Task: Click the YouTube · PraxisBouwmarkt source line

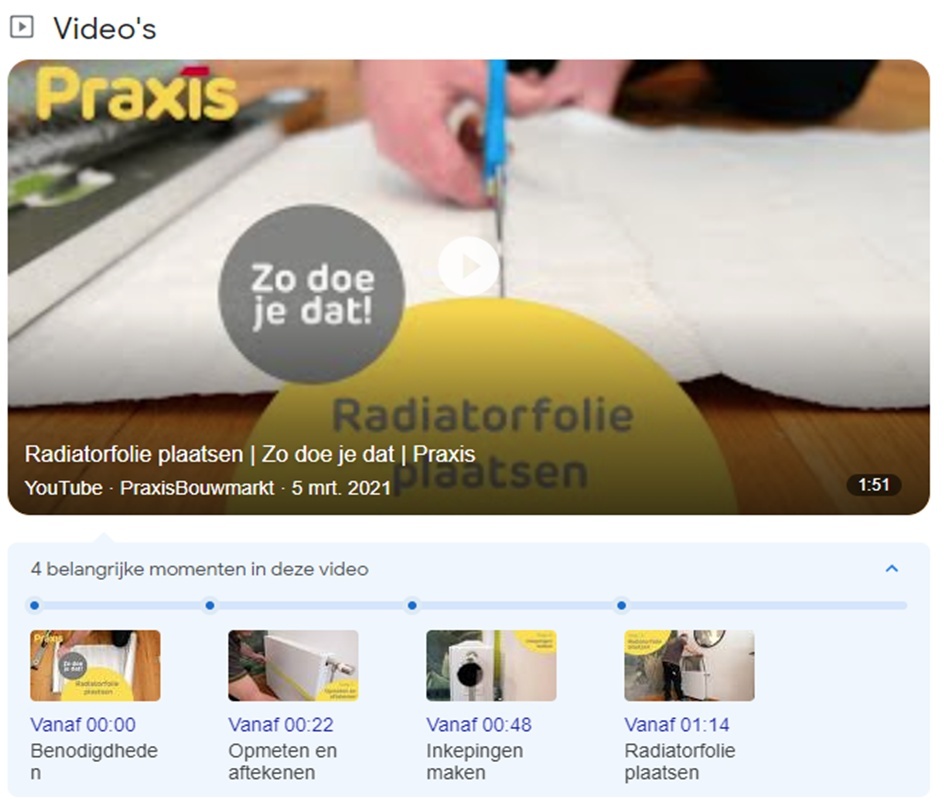Action: click(x=208, y=488)
